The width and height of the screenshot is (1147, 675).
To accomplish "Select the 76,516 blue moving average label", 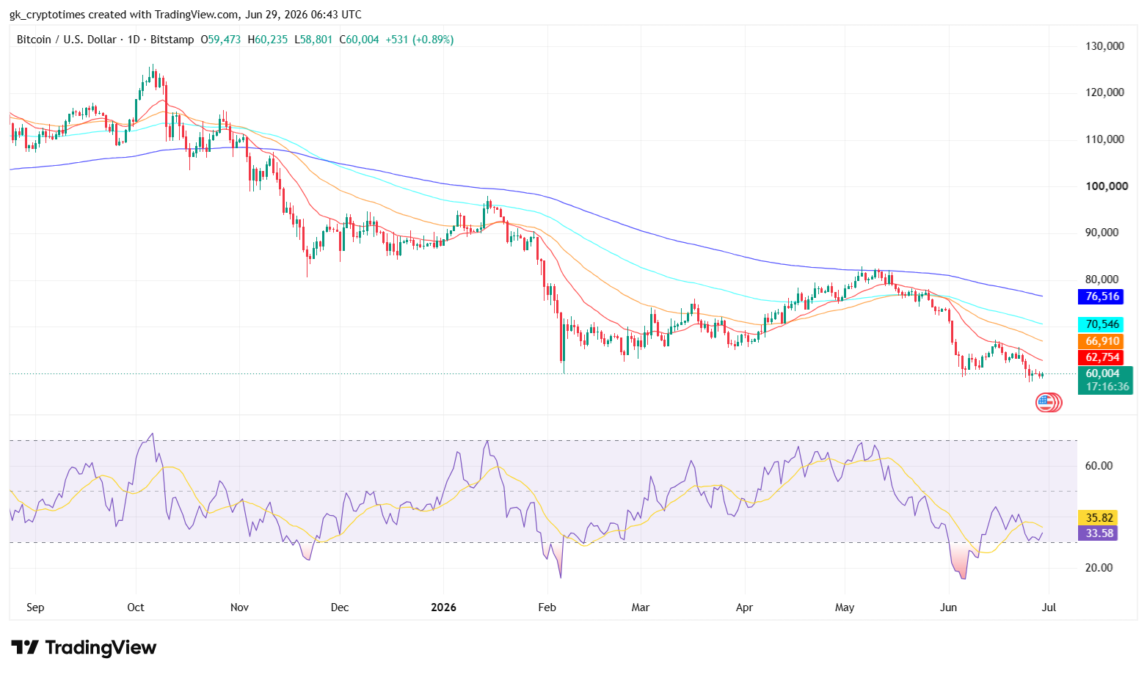I will [x=1102, y=296].
